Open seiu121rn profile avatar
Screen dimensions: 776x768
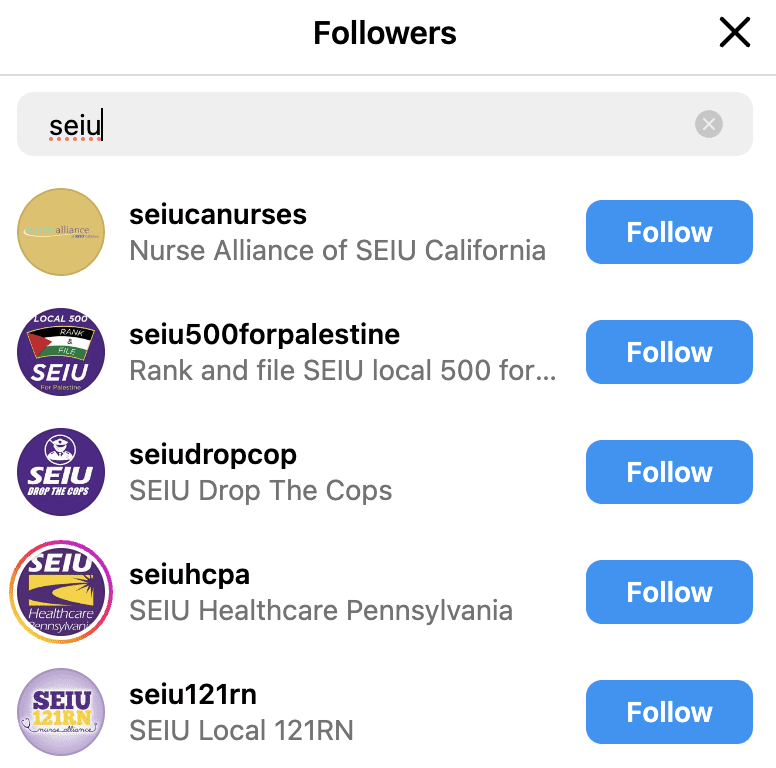(61, 712)
